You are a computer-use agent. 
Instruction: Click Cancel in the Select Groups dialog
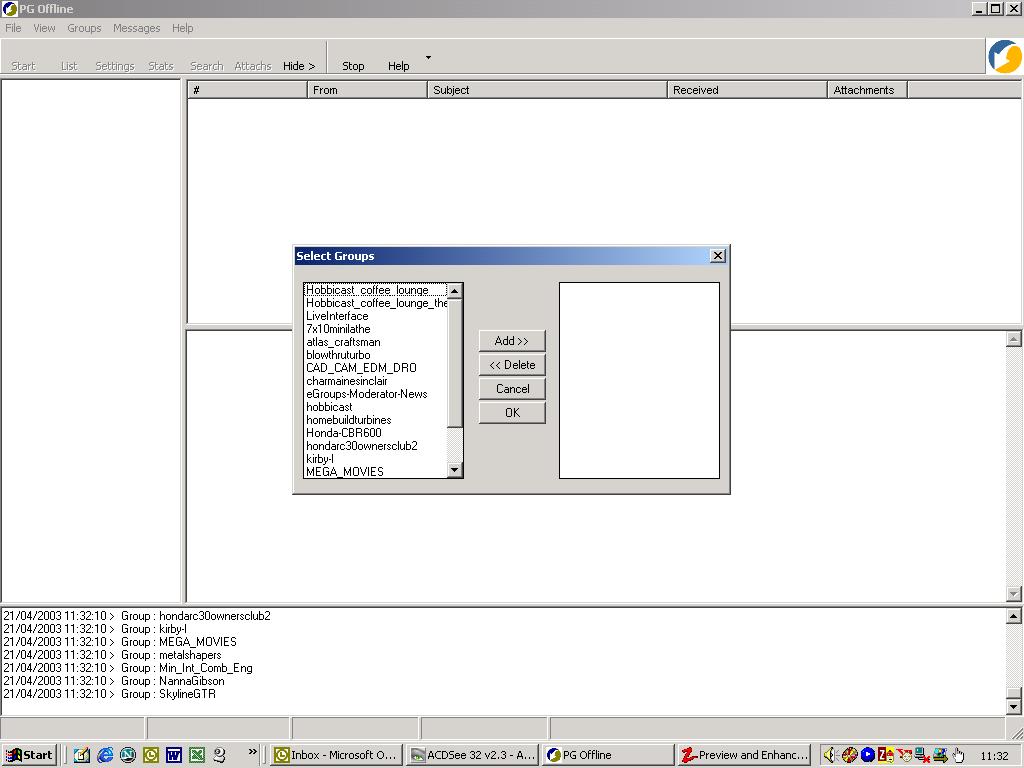point(512,389)
